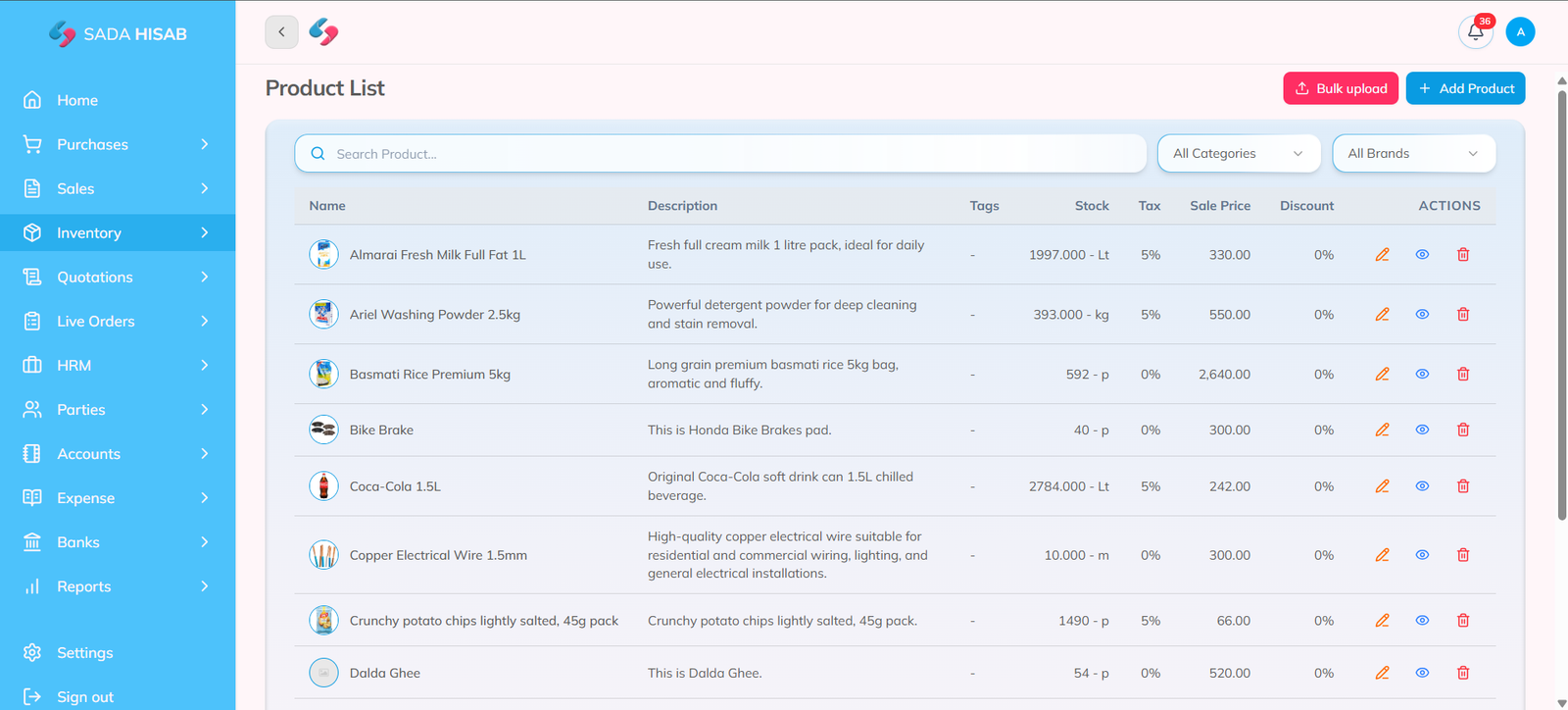Click the Sign out link
Viewport: 1568px width, 710px height.
coord(85,697)
